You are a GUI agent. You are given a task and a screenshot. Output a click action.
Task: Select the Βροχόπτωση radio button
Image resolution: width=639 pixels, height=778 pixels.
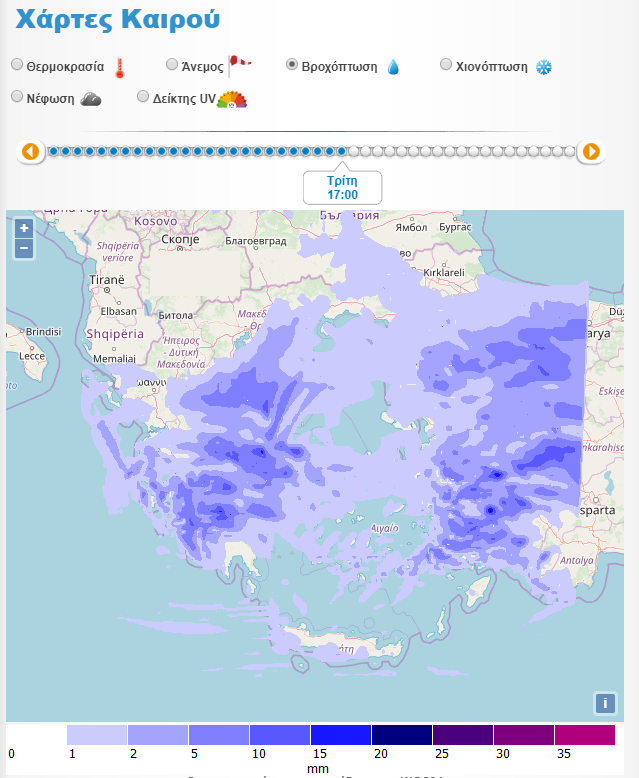[292, 65]
